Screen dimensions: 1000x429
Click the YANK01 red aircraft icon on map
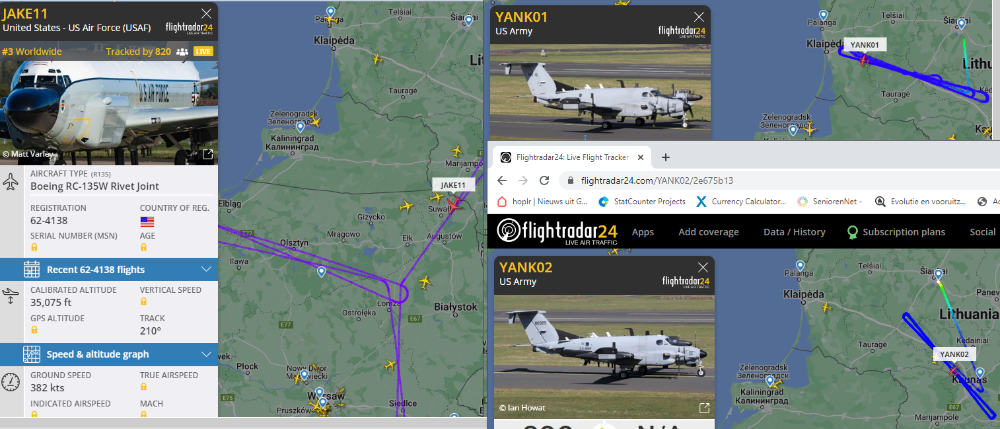pyautogui.click(x=864, y=61)
